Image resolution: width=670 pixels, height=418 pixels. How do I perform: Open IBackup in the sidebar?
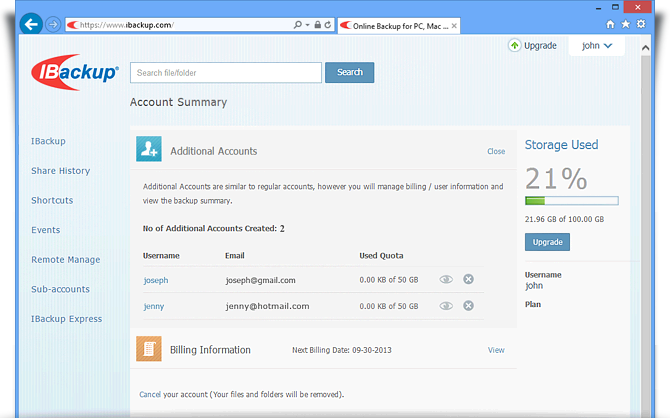(x=48, y=141)
